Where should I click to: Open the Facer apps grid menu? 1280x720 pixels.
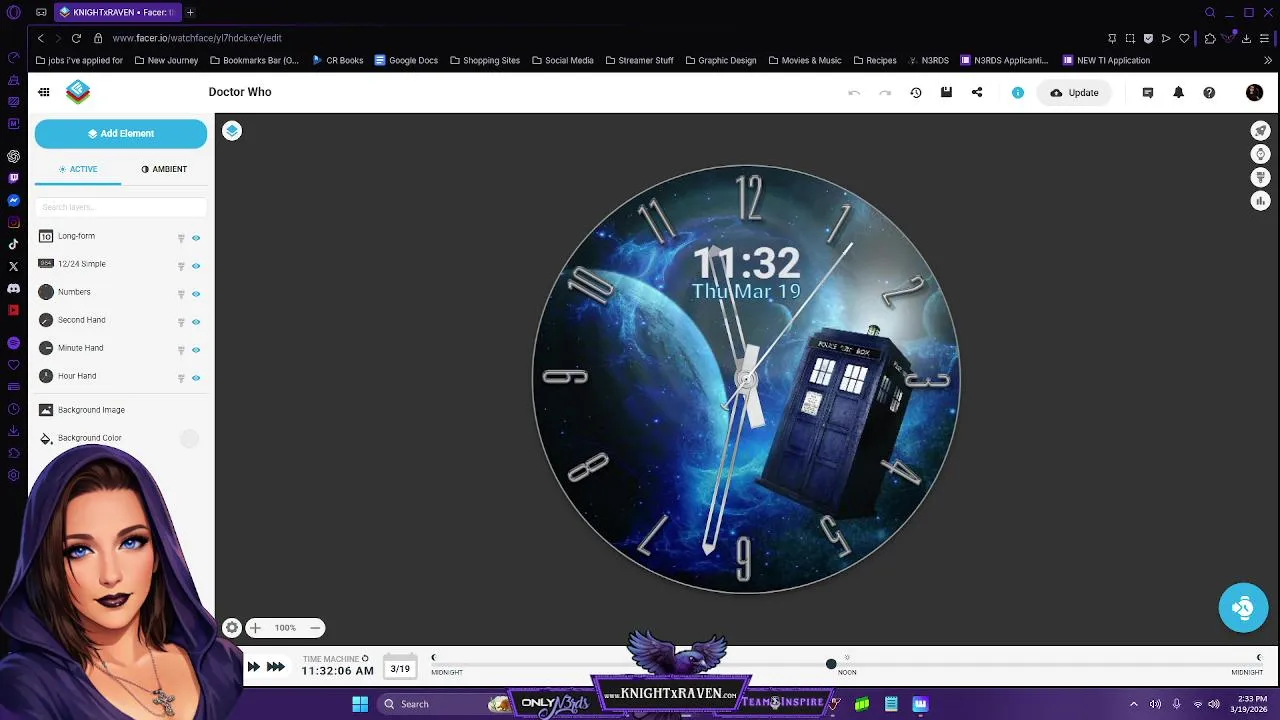click(44, 92)
